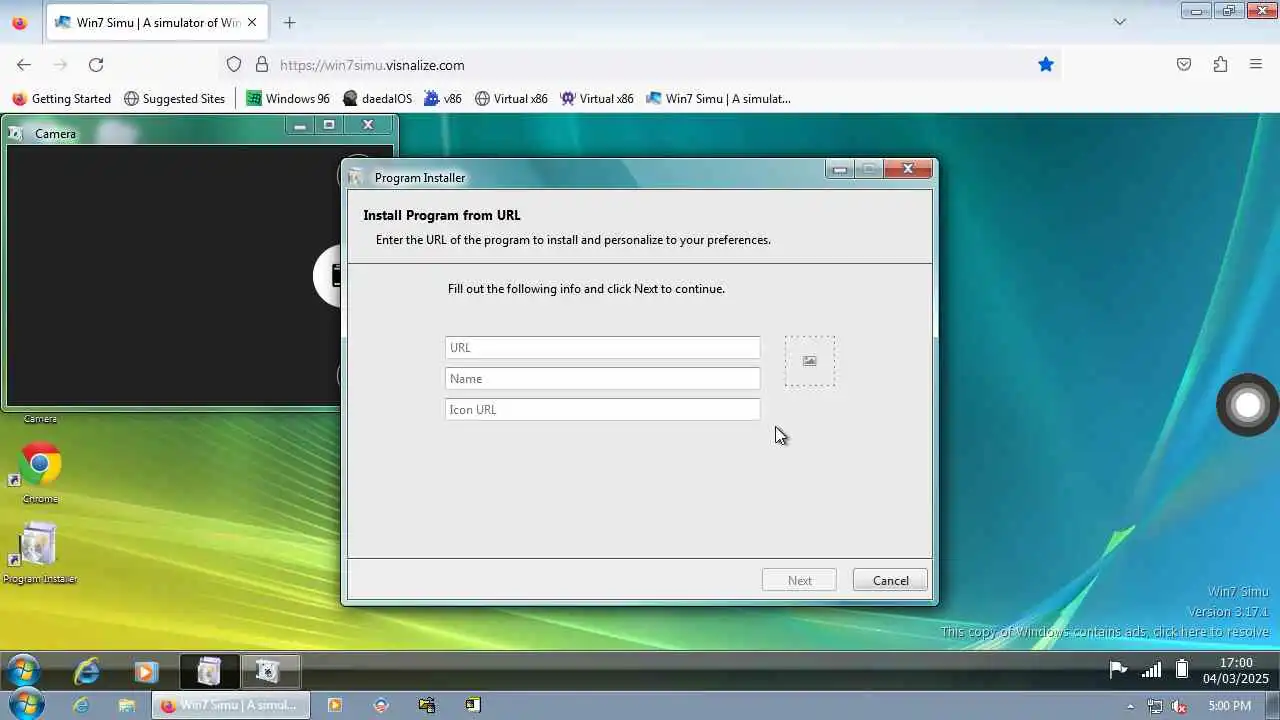
Task: Click the padlock site info icon
Action: click(x=262, y=64)
